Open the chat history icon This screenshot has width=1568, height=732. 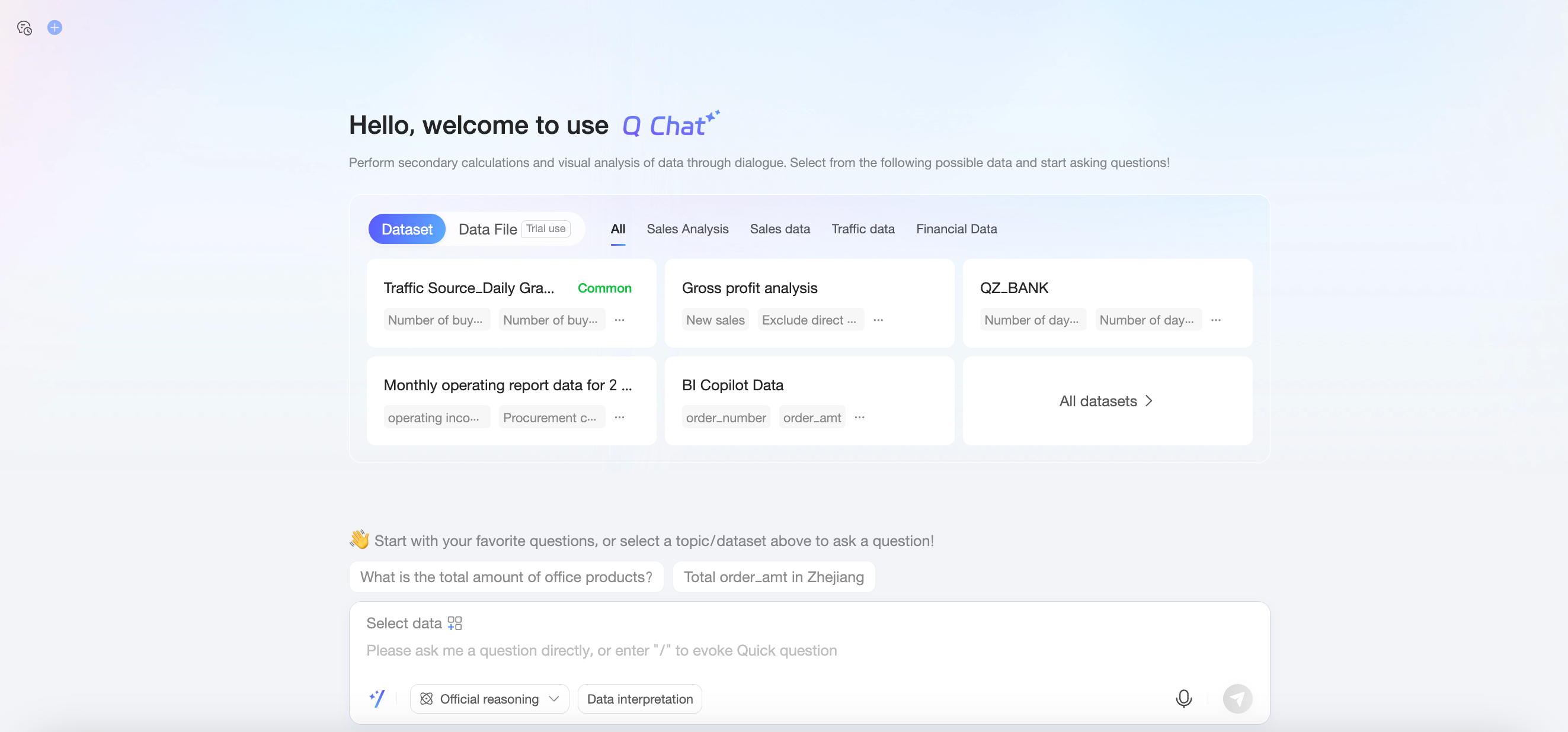[24, 28]
